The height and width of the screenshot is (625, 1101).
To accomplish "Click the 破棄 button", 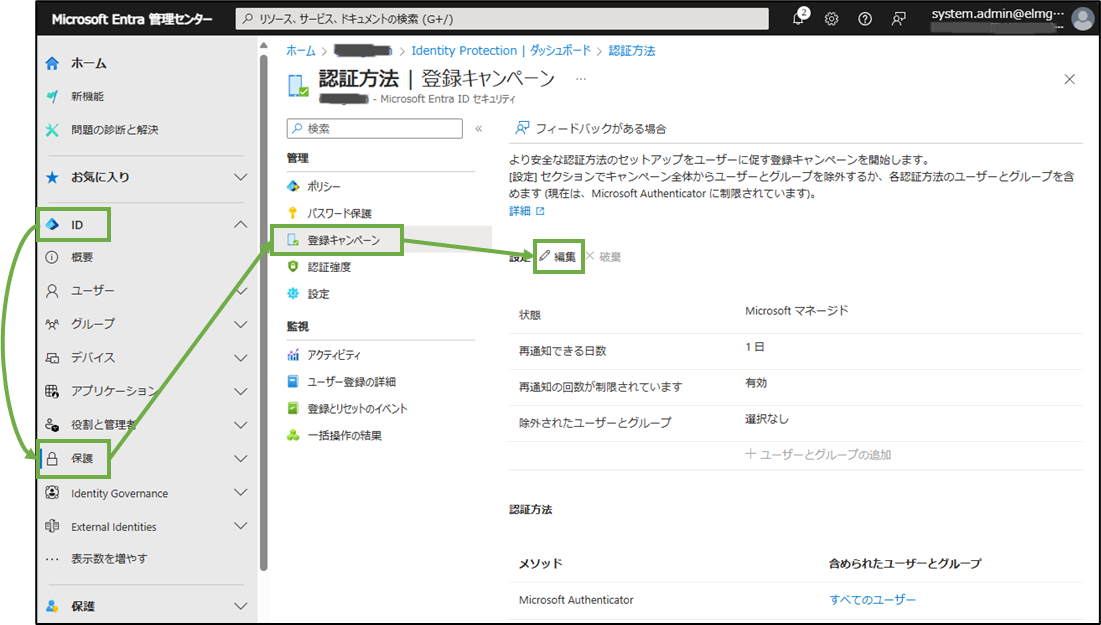I will point(603,257).
